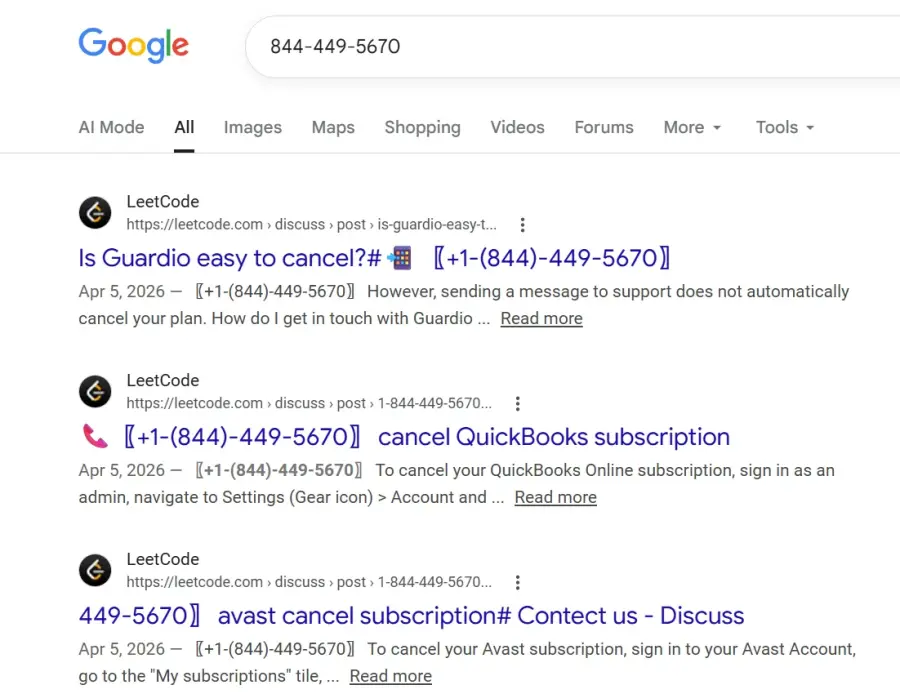This screenshot has width=900, height=694.
Task: Click Read more under QuickBooks result
Action: (x=555, y=498)
